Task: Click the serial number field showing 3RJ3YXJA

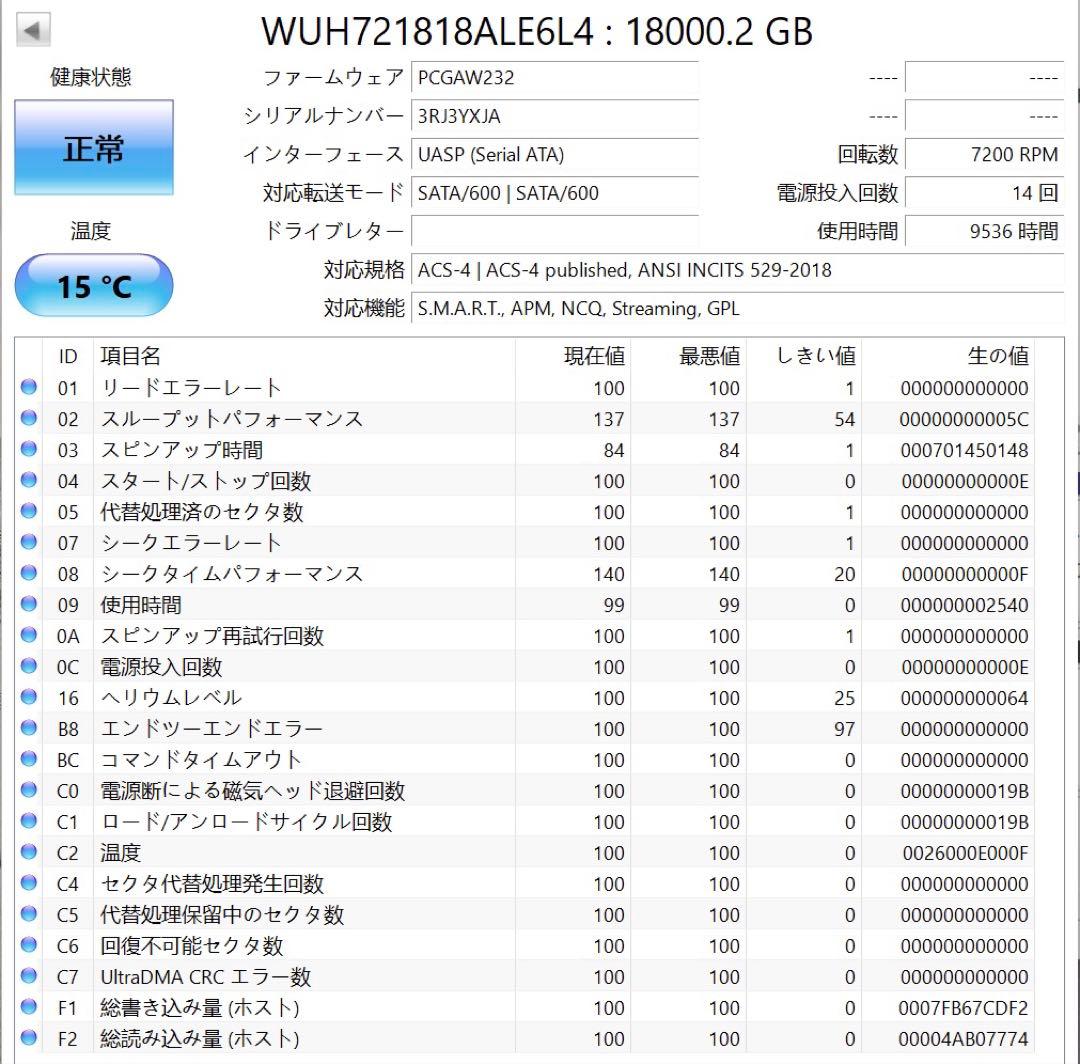Action: coord(555,116)
